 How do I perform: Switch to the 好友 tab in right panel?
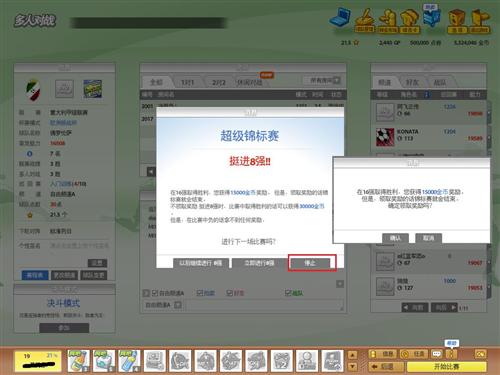pos(412,82)
